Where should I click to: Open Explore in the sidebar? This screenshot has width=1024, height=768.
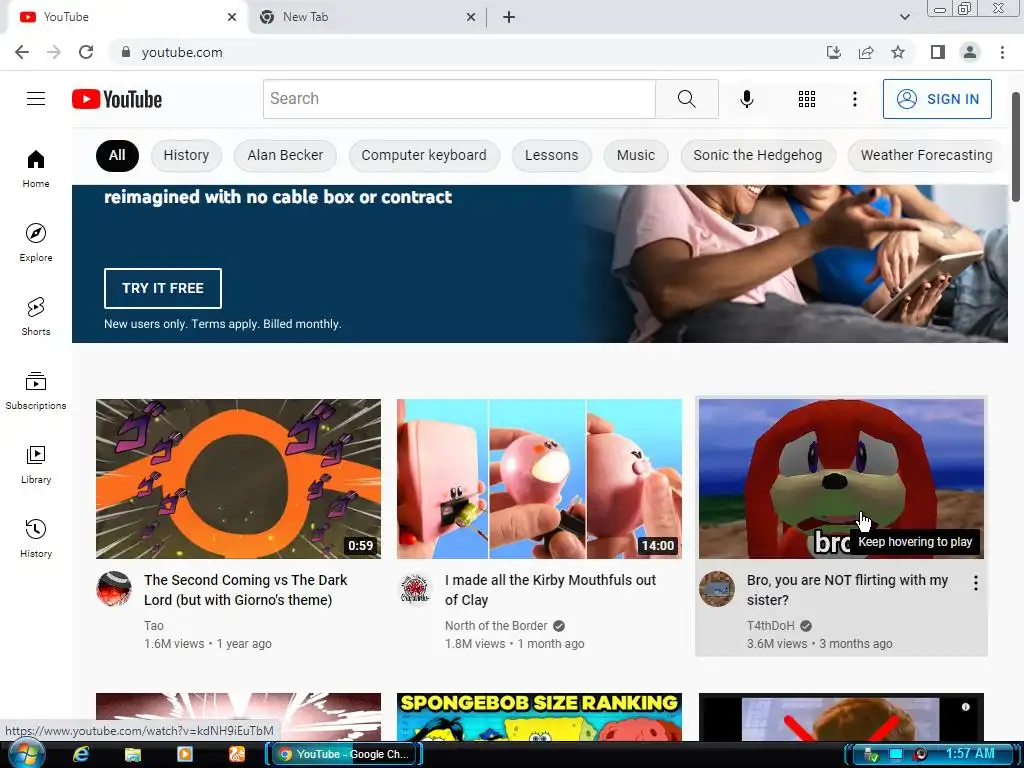(36, 242)
